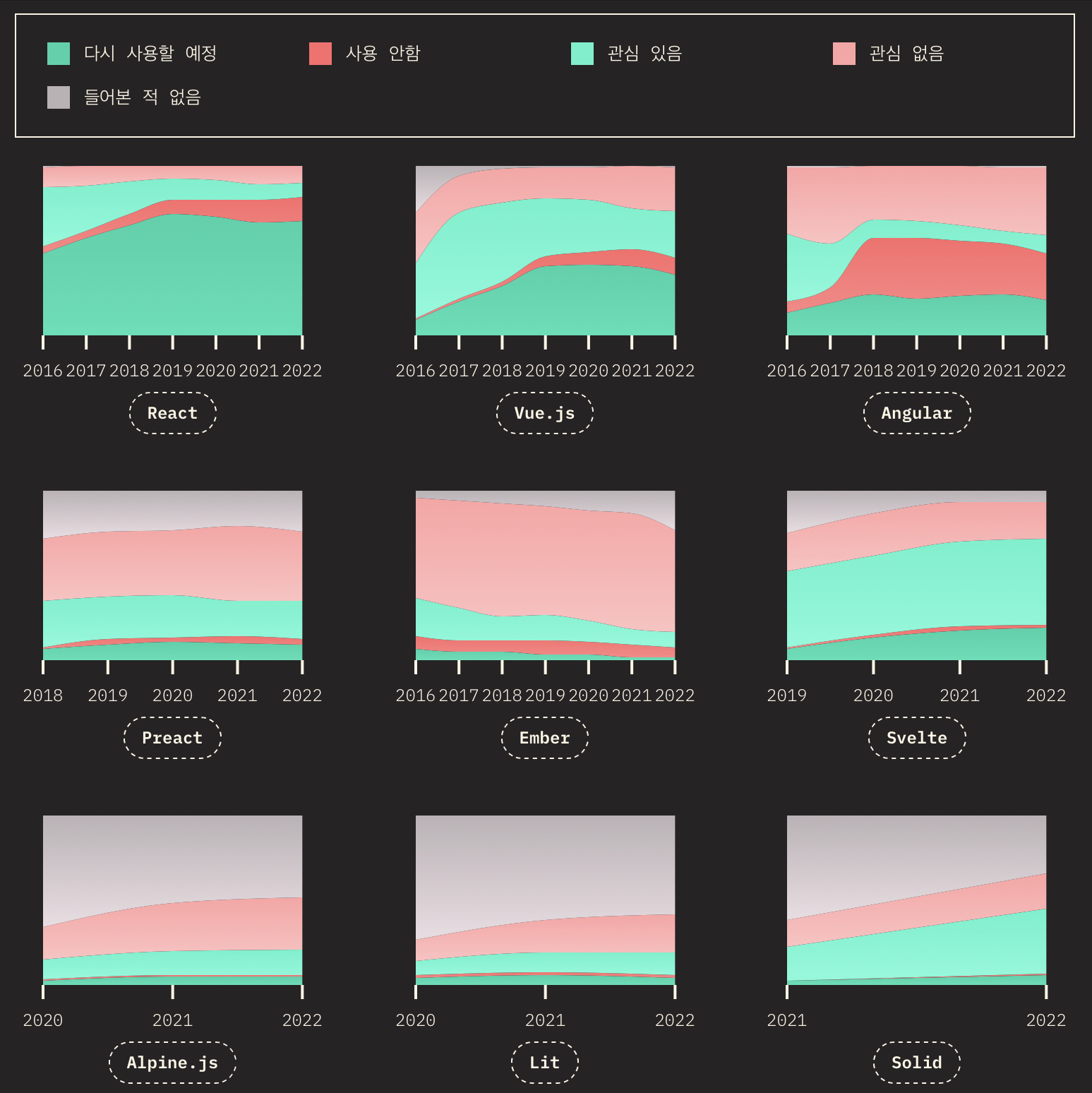Click 2019 on Ember chart axis
Image resolution: width=1092 pixels, height=1093 pixels.
[x=545, y=695]
